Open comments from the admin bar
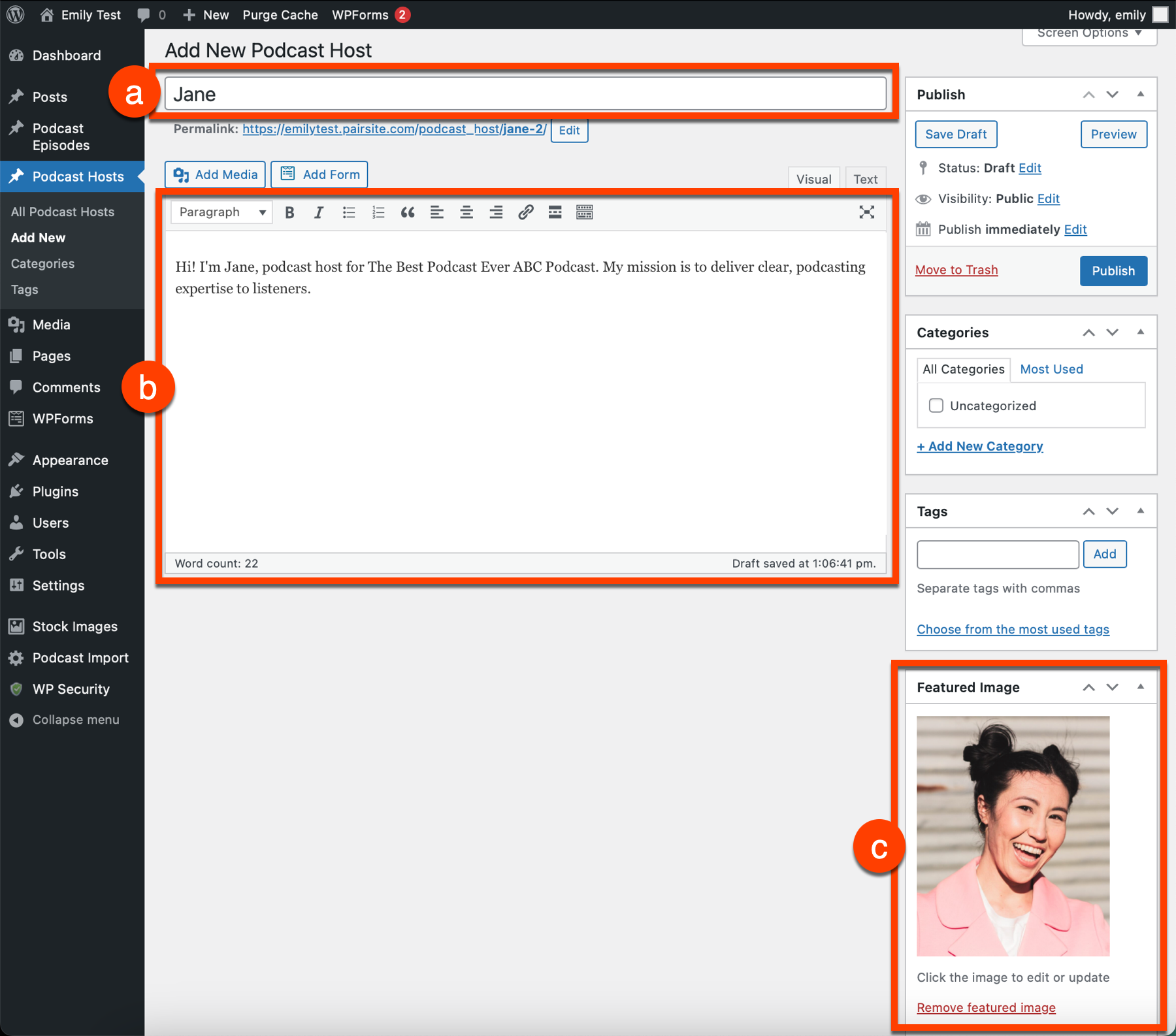1176x1036 pixels. [152, 14]
